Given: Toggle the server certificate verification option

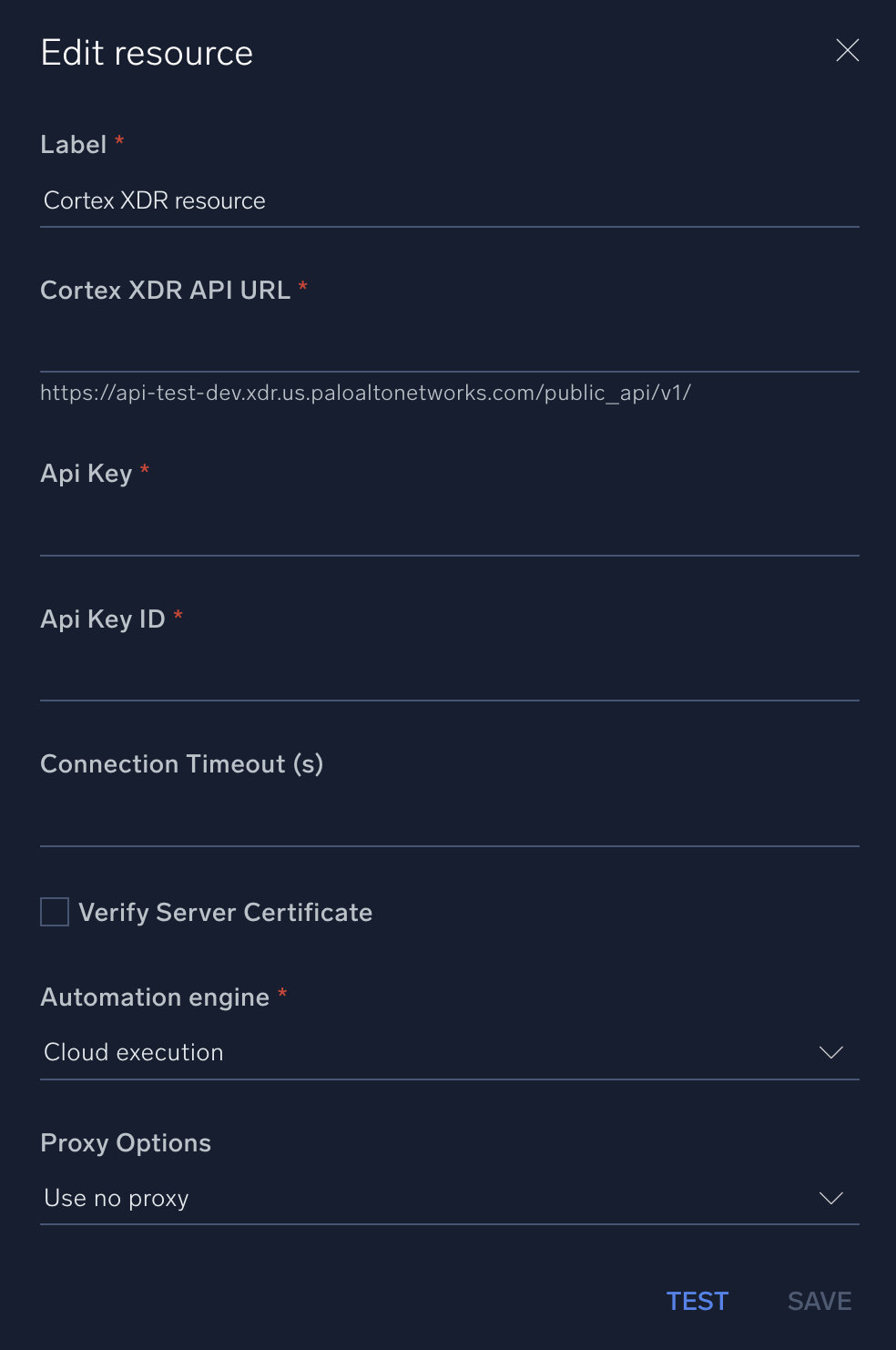Looking at the screenshot, I should tap(54, 912).
